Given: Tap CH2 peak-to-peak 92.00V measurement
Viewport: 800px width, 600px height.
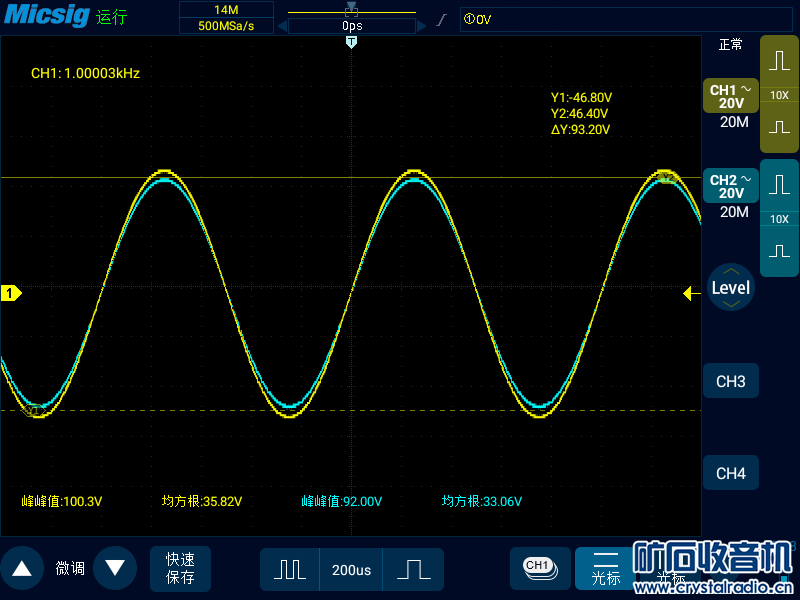Looking at the screenshot, I should point(341,502).
